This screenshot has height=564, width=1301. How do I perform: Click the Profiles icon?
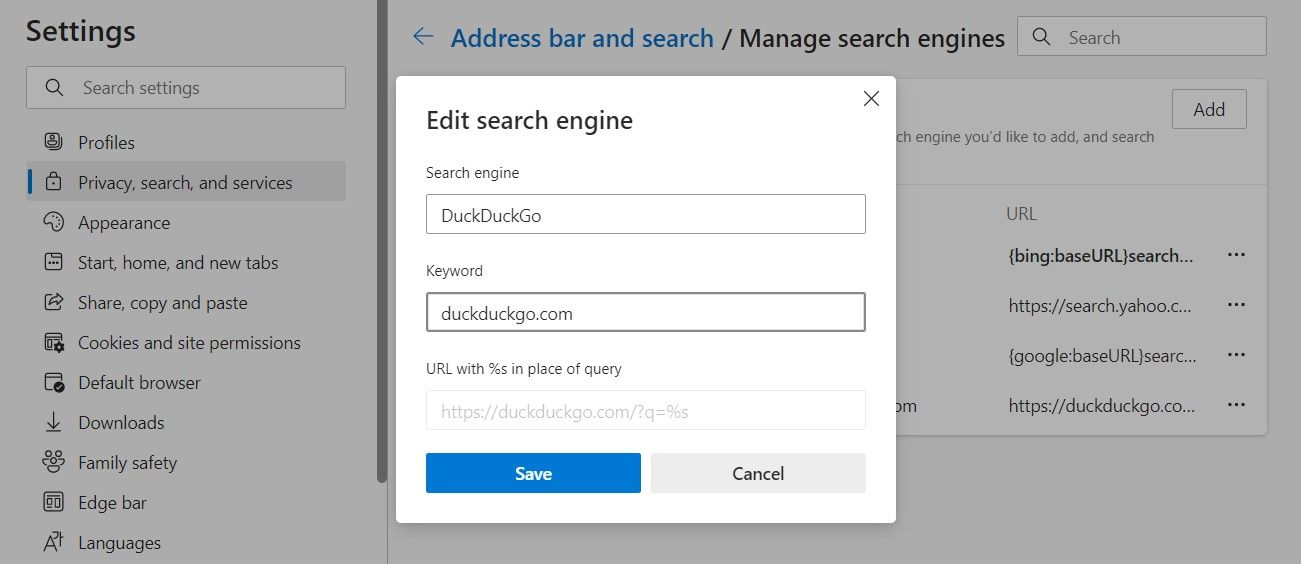pyautogui.click(x=54, y=142)
